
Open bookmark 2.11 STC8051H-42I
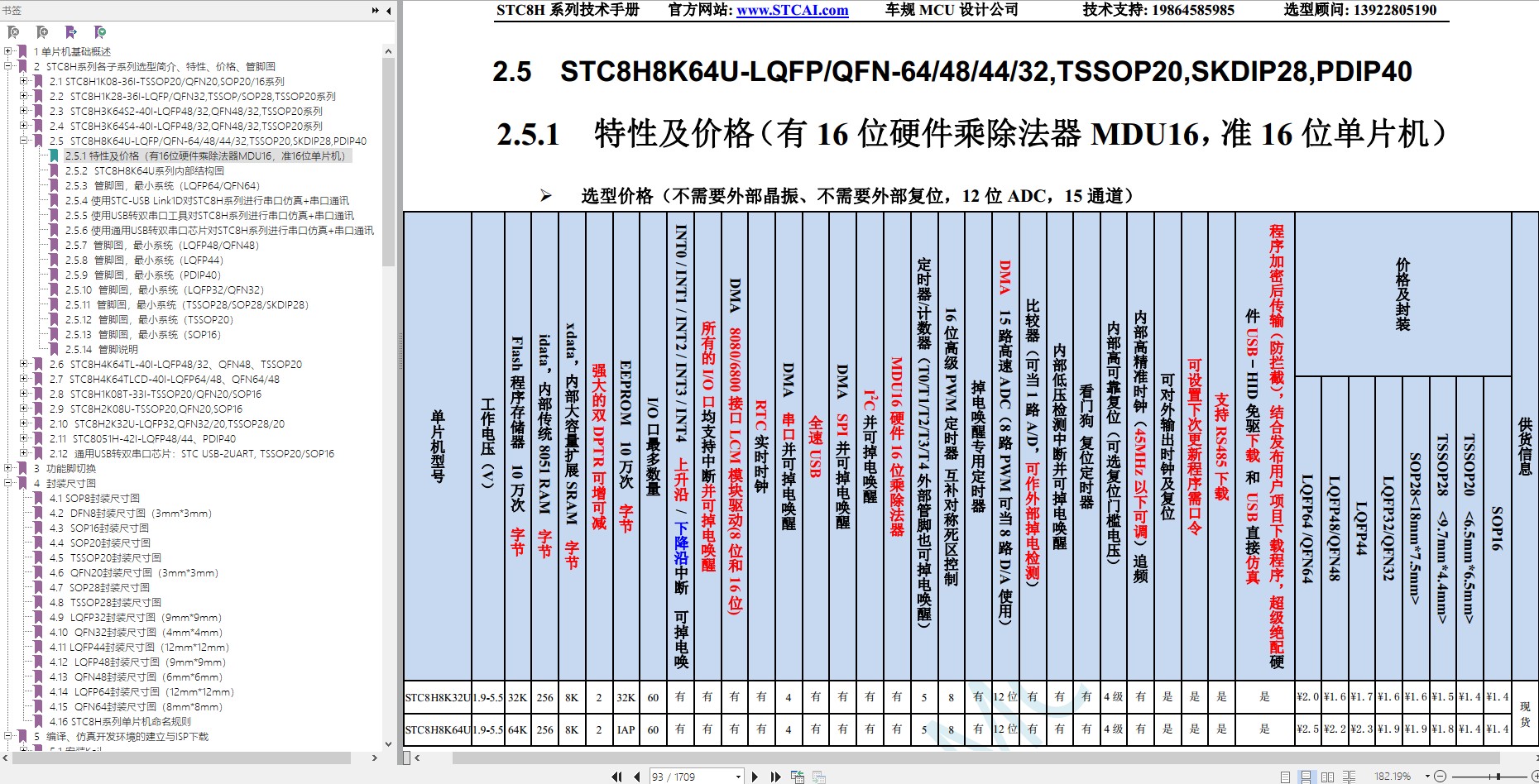point(142,438)
